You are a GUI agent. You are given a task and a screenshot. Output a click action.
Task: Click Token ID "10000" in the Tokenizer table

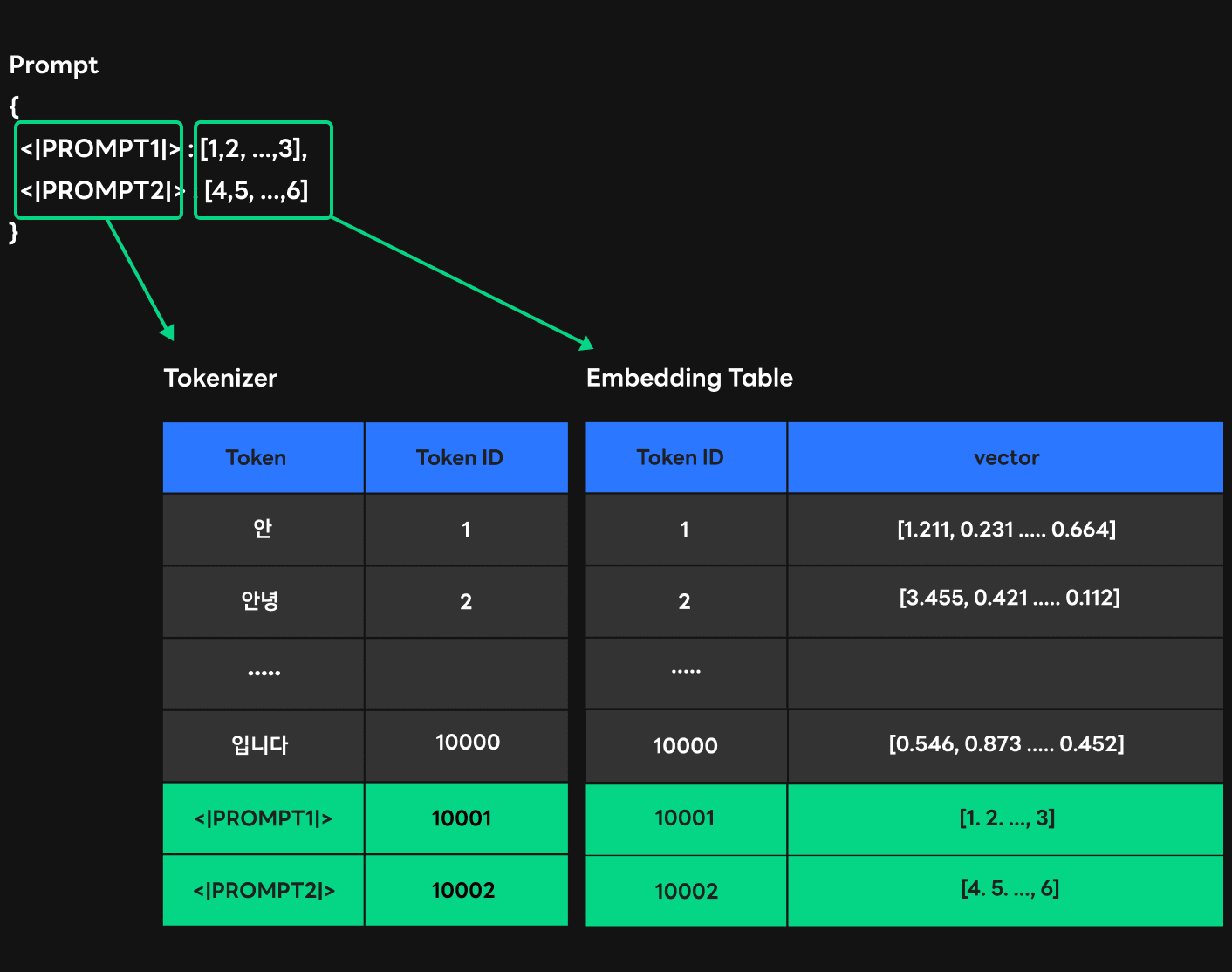point(466,746)
